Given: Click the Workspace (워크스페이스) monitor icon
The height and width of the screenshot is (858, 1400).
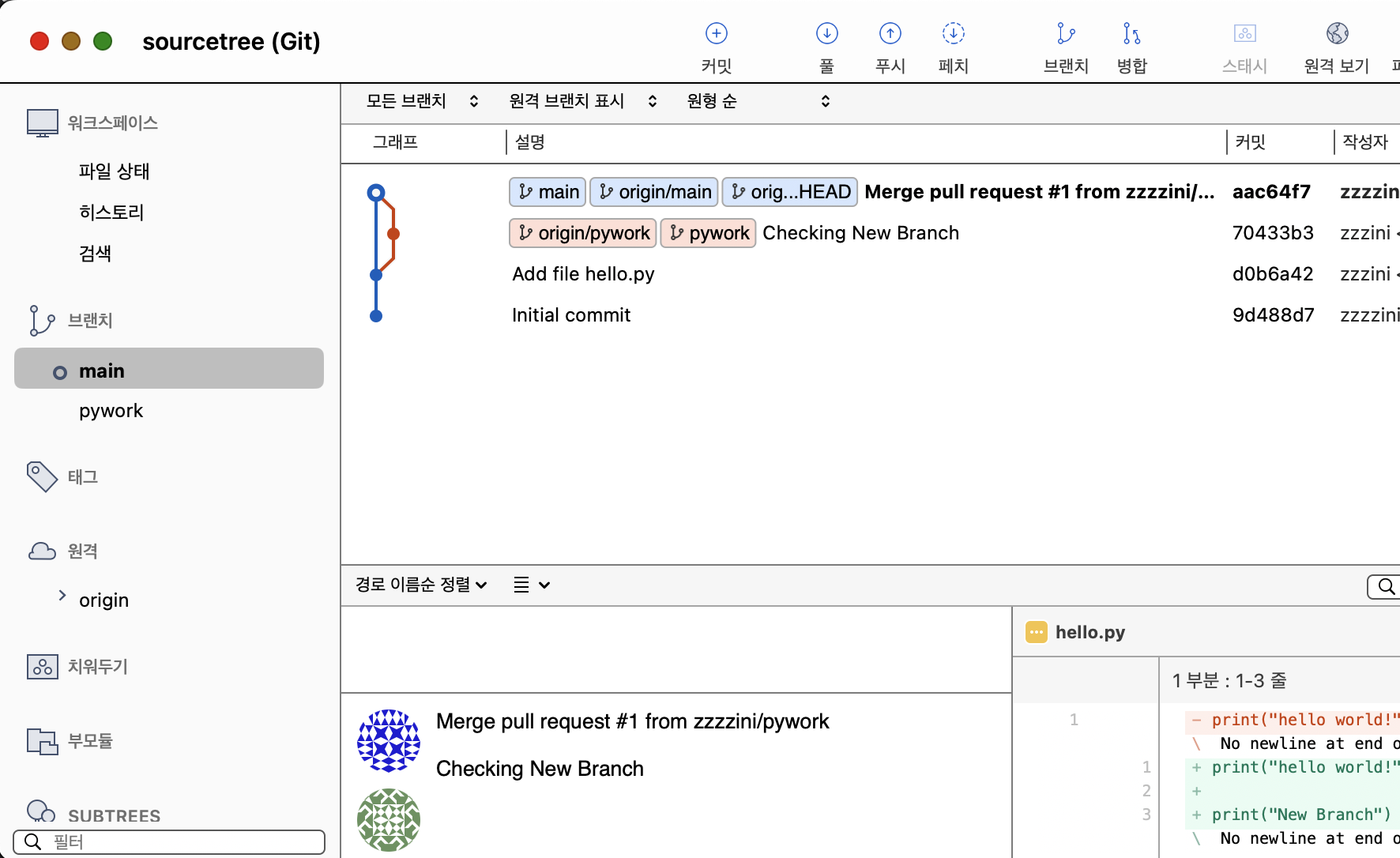Looking at the screenshot, I should point(43,123).
